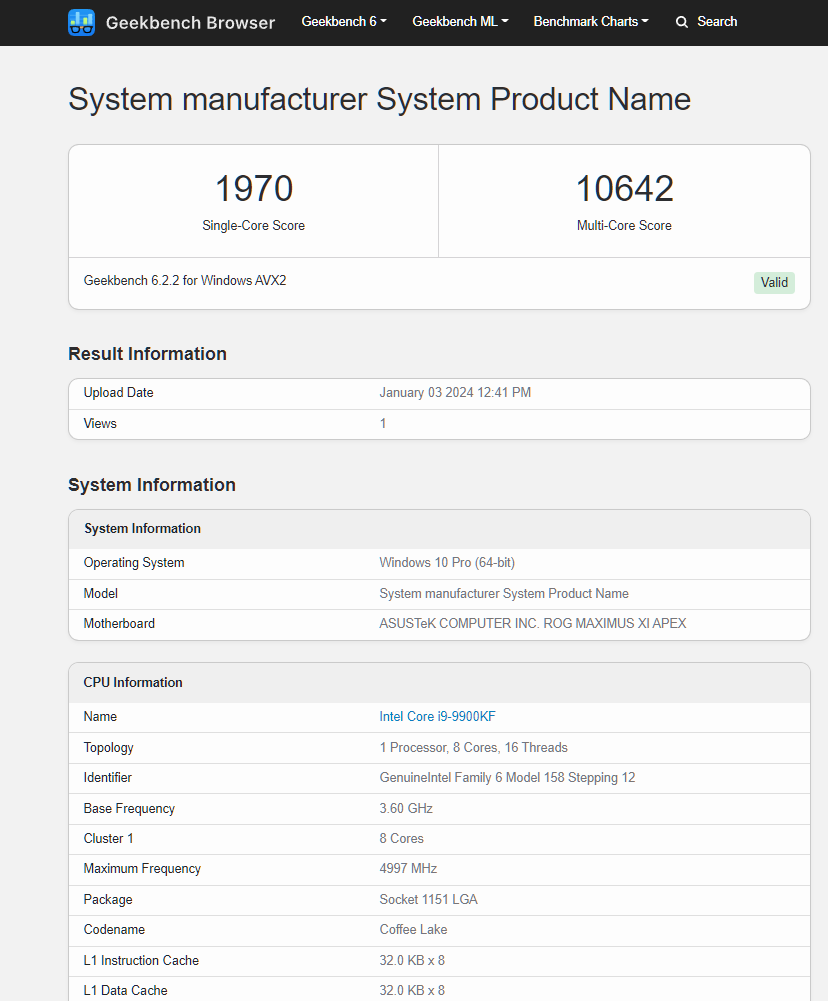Select the Socket 1151 LGA value

click(428, 899)
